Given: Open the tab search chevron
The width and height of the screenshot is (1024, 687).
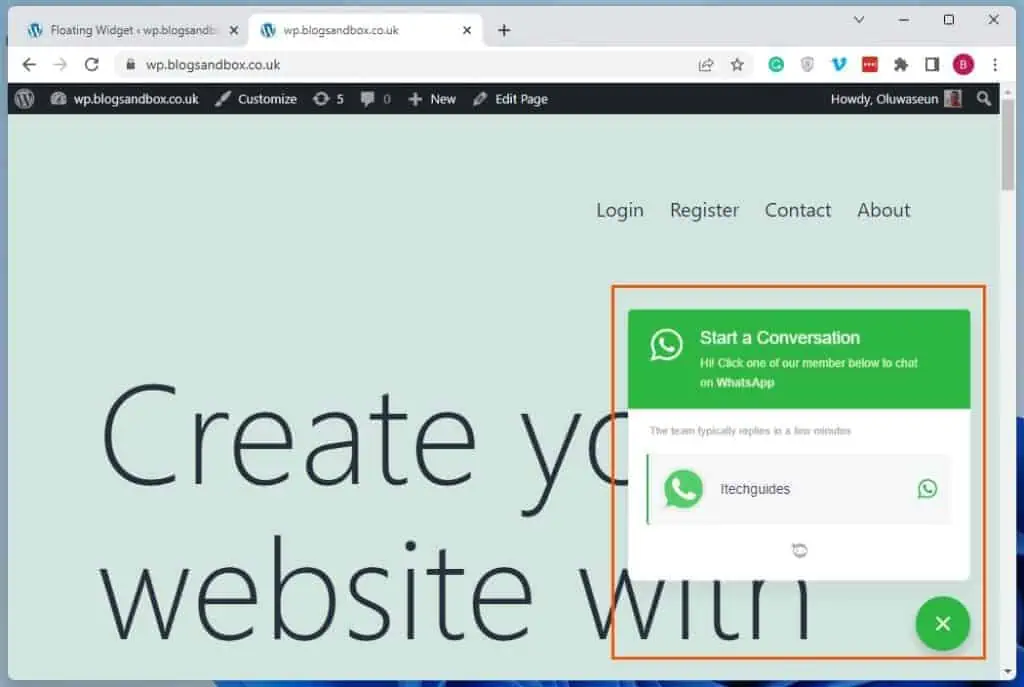Looking at the screenshot, I should tap(858, 19).
